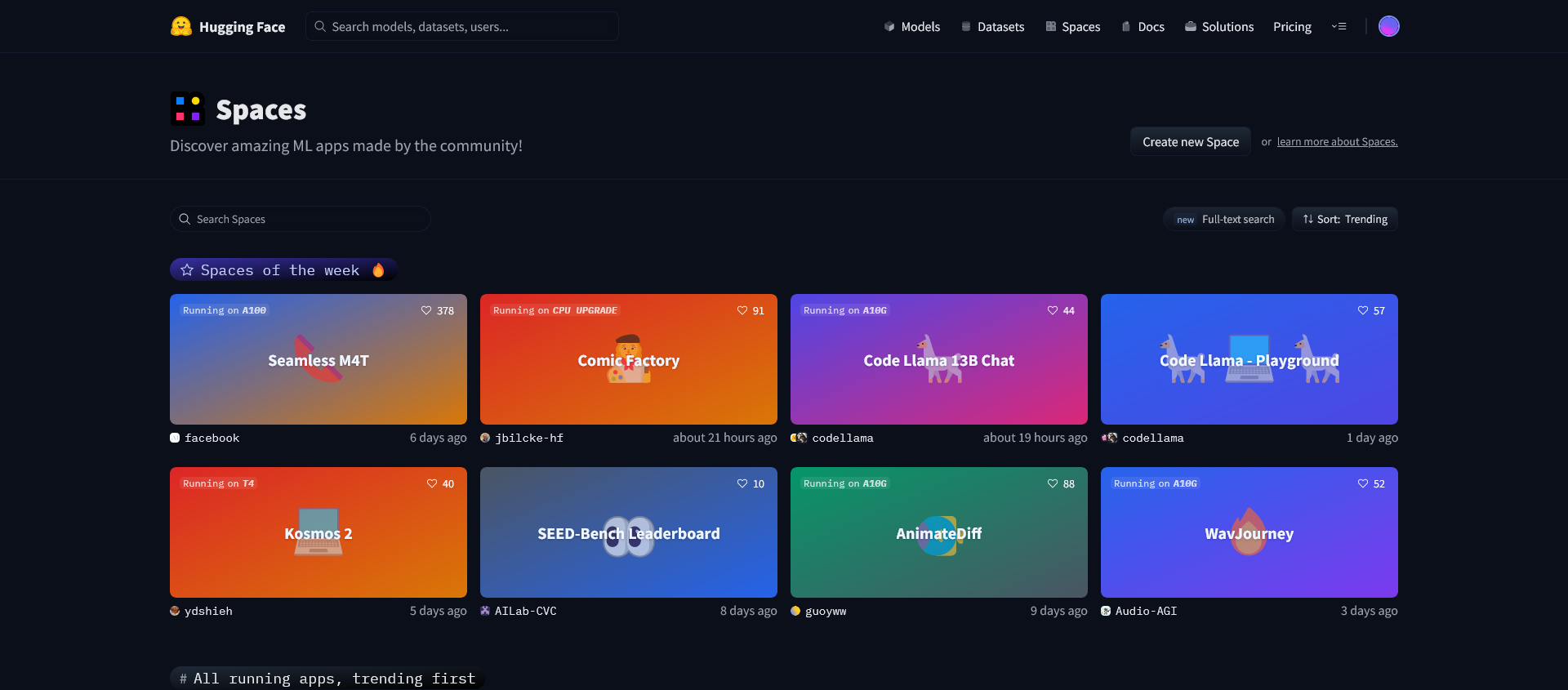Open the WavJourney space card

click(x=1249, y=532)
